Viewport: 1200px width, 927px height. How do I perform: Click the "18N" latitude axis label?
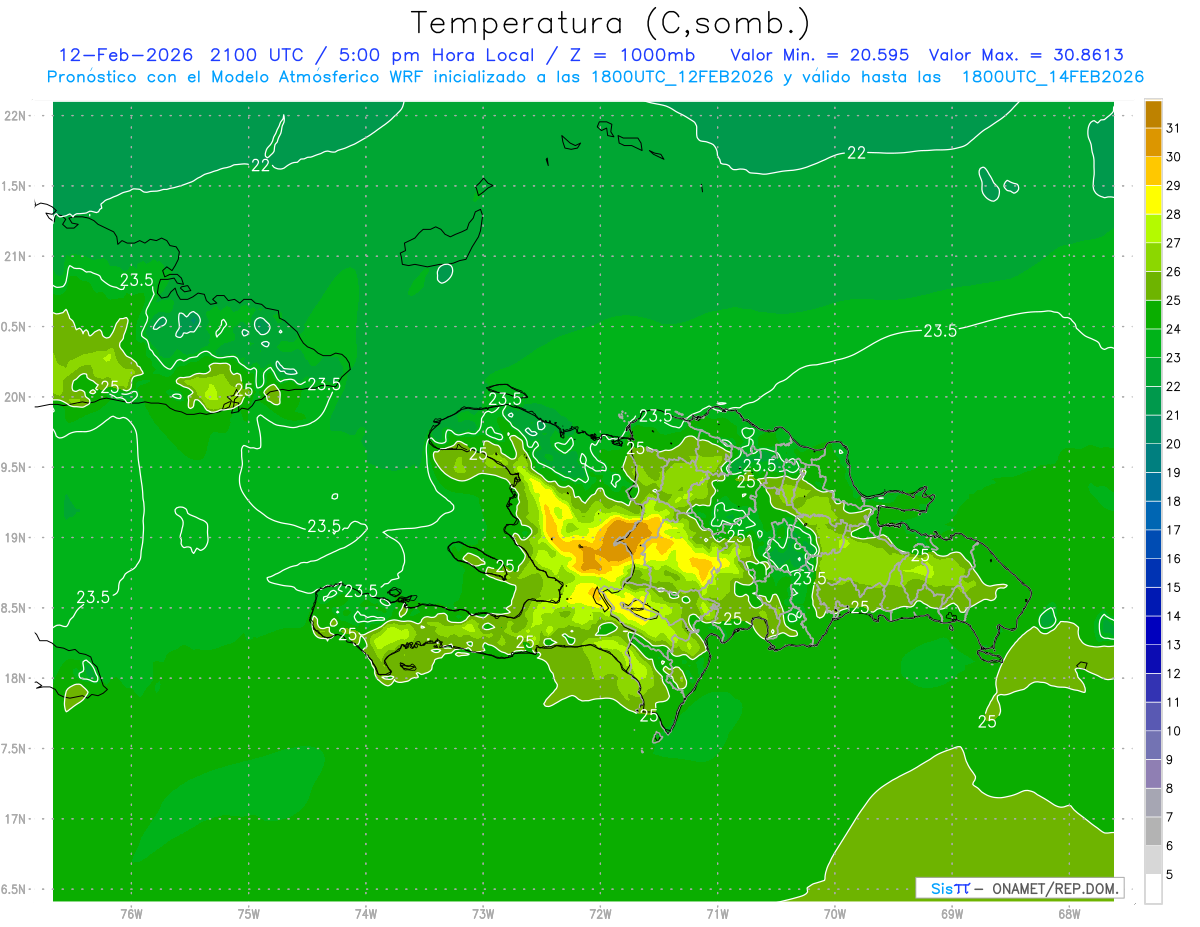coord(15,678)
